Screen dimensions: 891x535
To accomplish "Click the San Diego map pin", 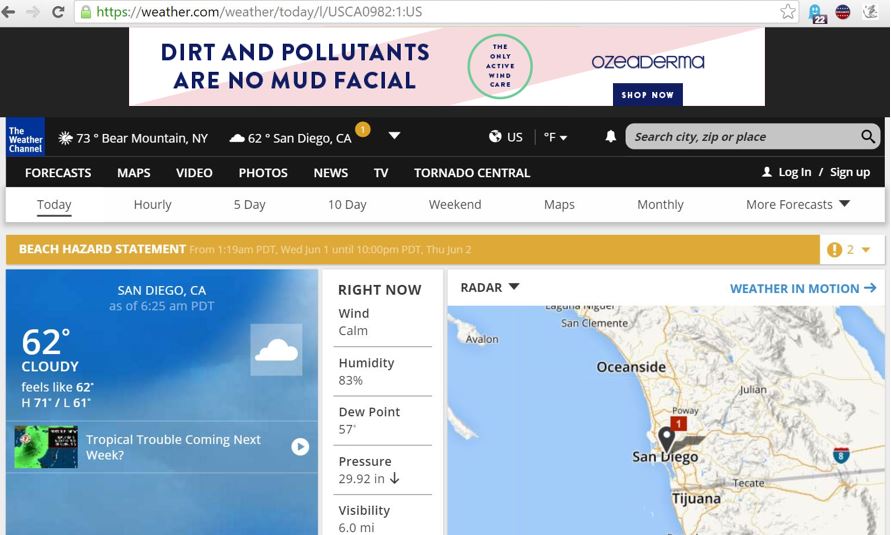I will 666,440.
